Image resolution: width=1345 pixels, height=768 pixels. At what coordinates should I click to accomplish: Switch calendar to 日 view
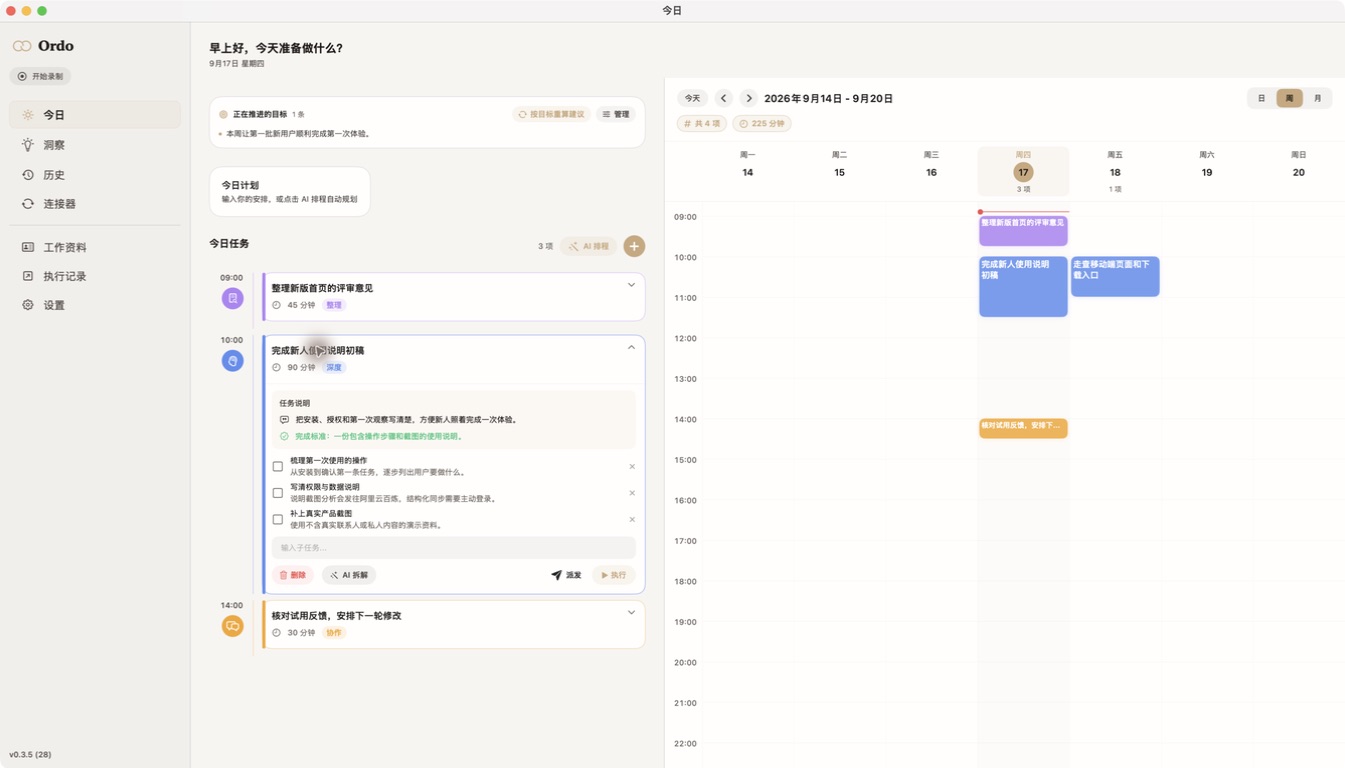pos(1262,98)
